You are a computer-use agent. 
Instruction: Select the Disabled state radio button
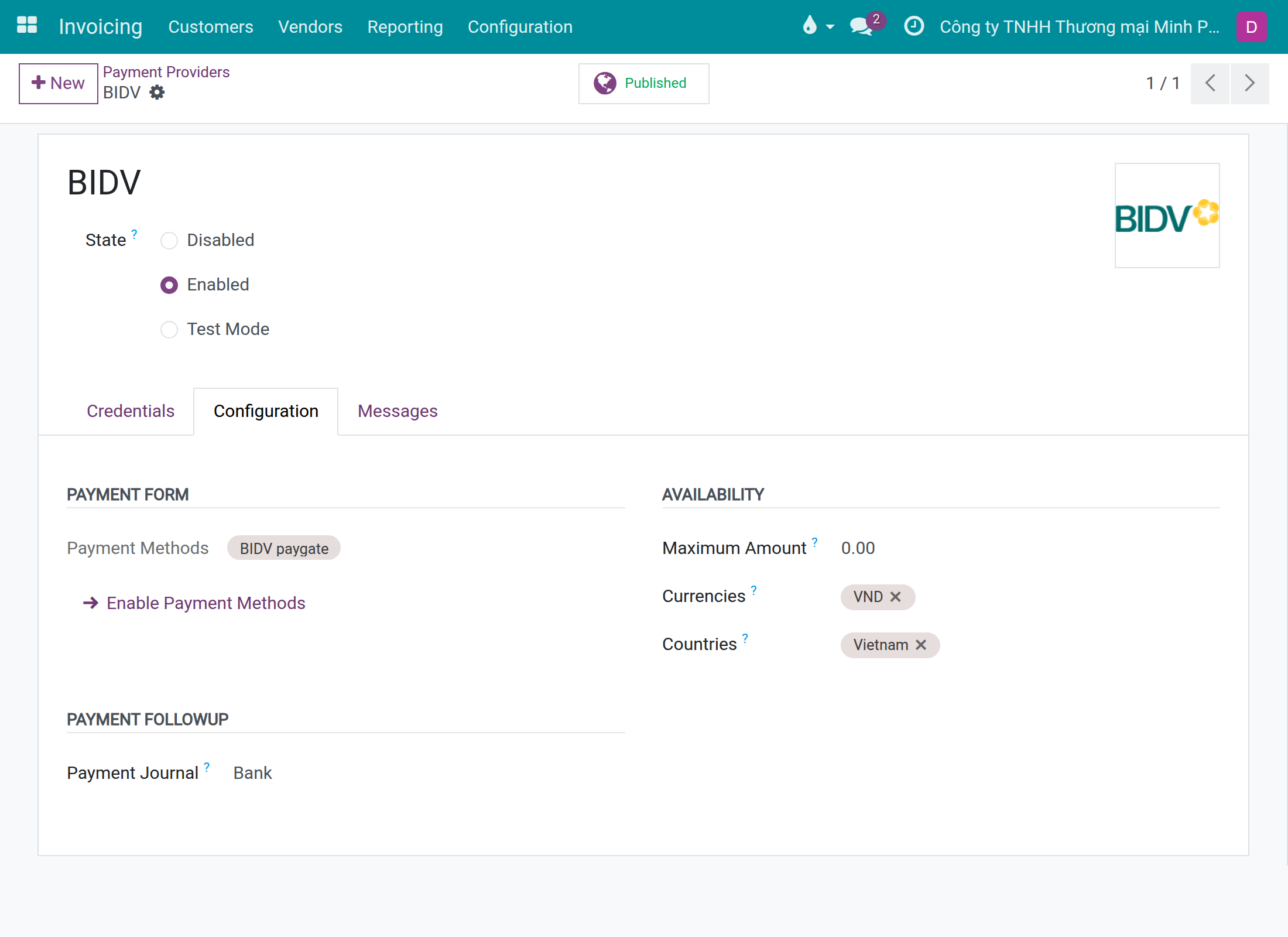coord(169,241)
